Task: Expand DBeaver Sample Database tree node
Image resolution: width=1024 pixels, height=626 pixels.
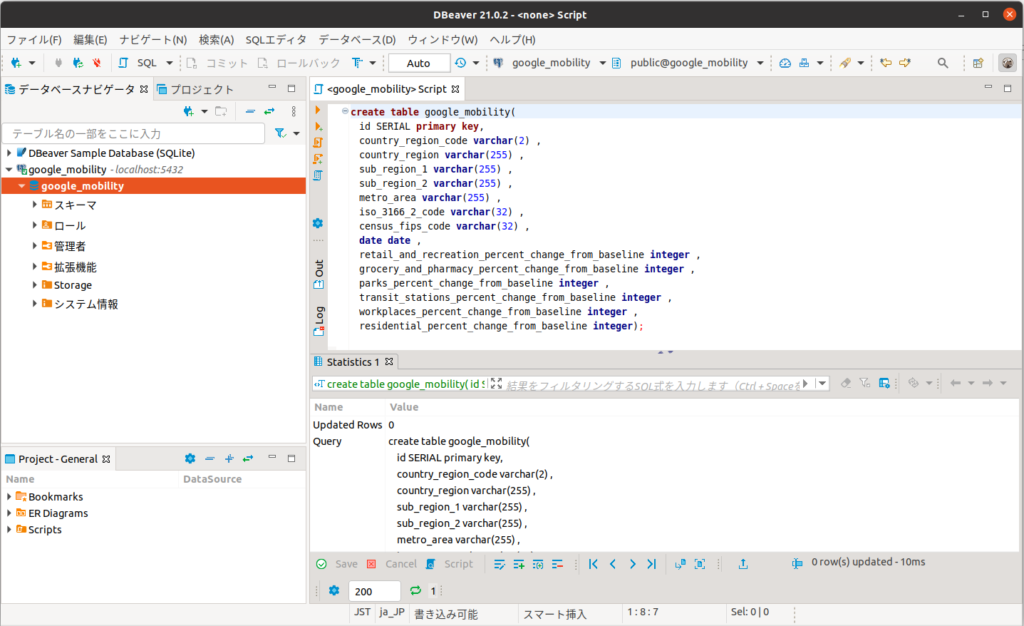Action: click(x=9, y=153)
